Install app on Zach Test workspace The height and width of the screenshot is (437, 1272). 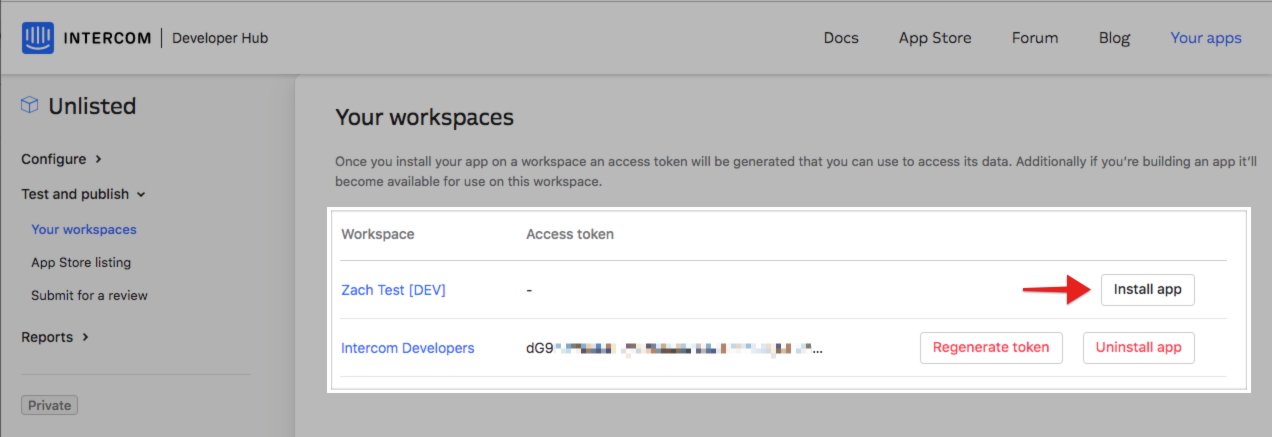tap(1148, 290)
